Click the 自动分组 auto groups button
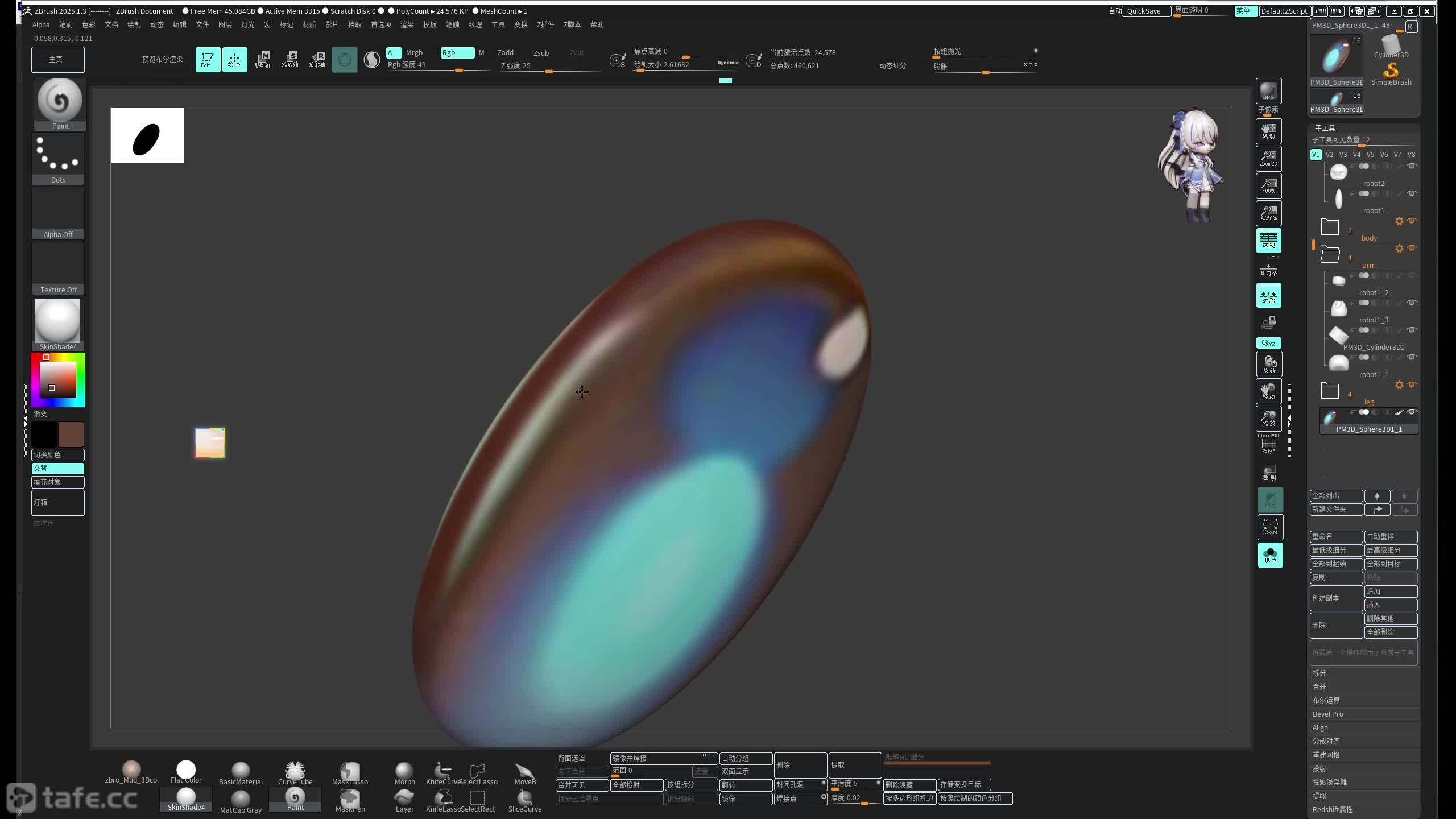This screenshot has height=819, width=1456. coord(746,758)
